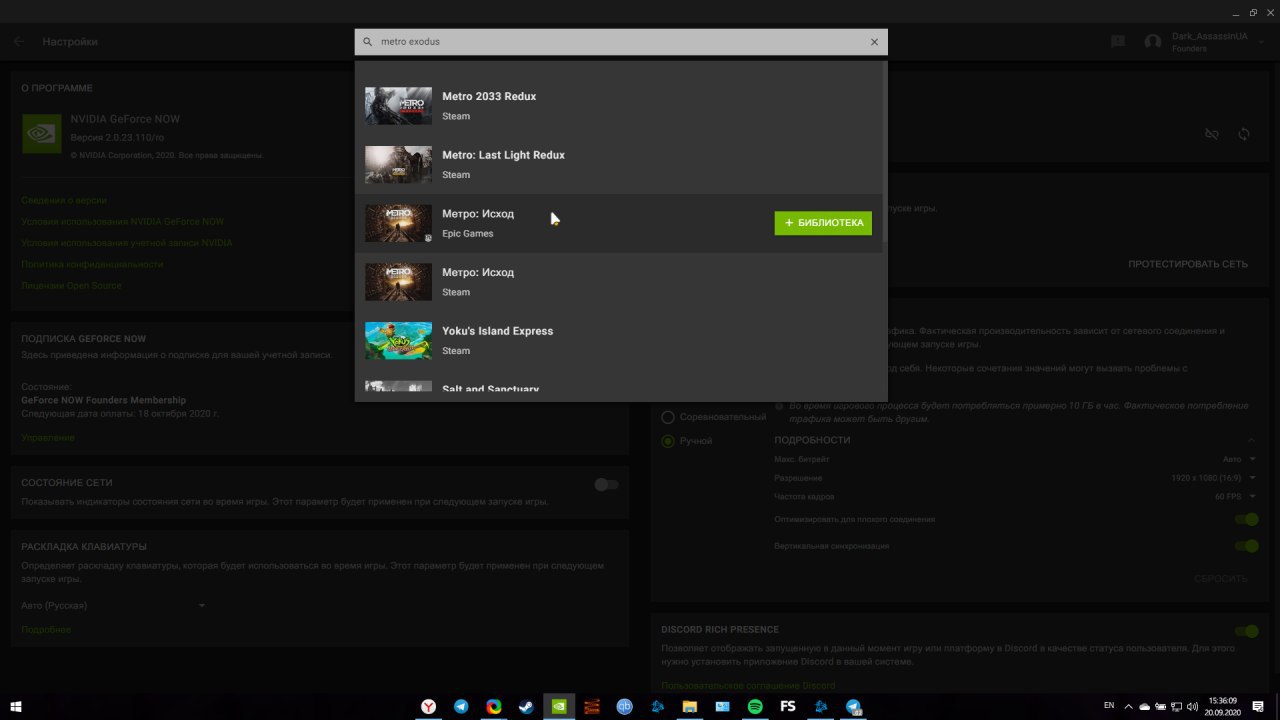Click into the metro exodus search field

[620, 42]
